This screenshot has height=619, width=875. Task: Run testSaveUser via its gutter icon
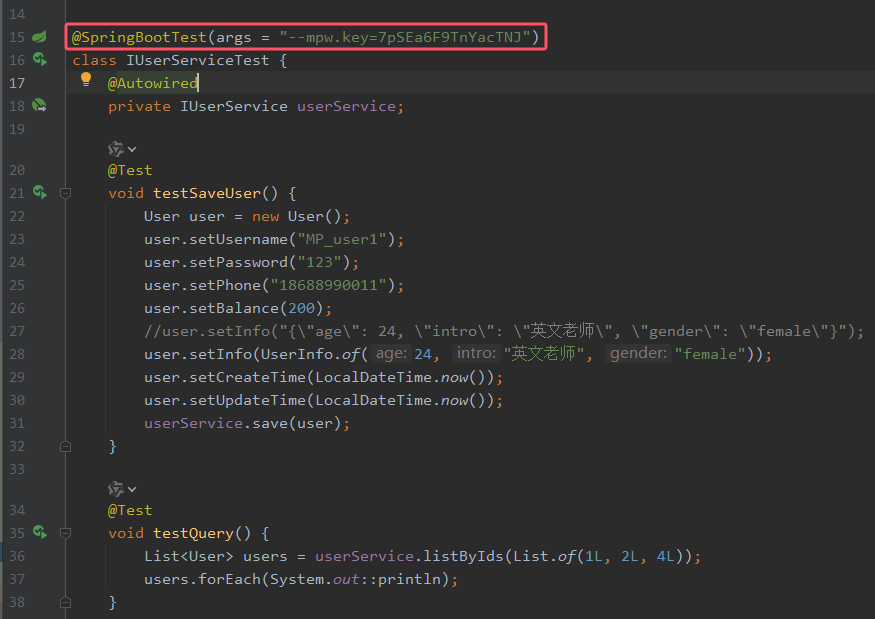pos(40,193)
